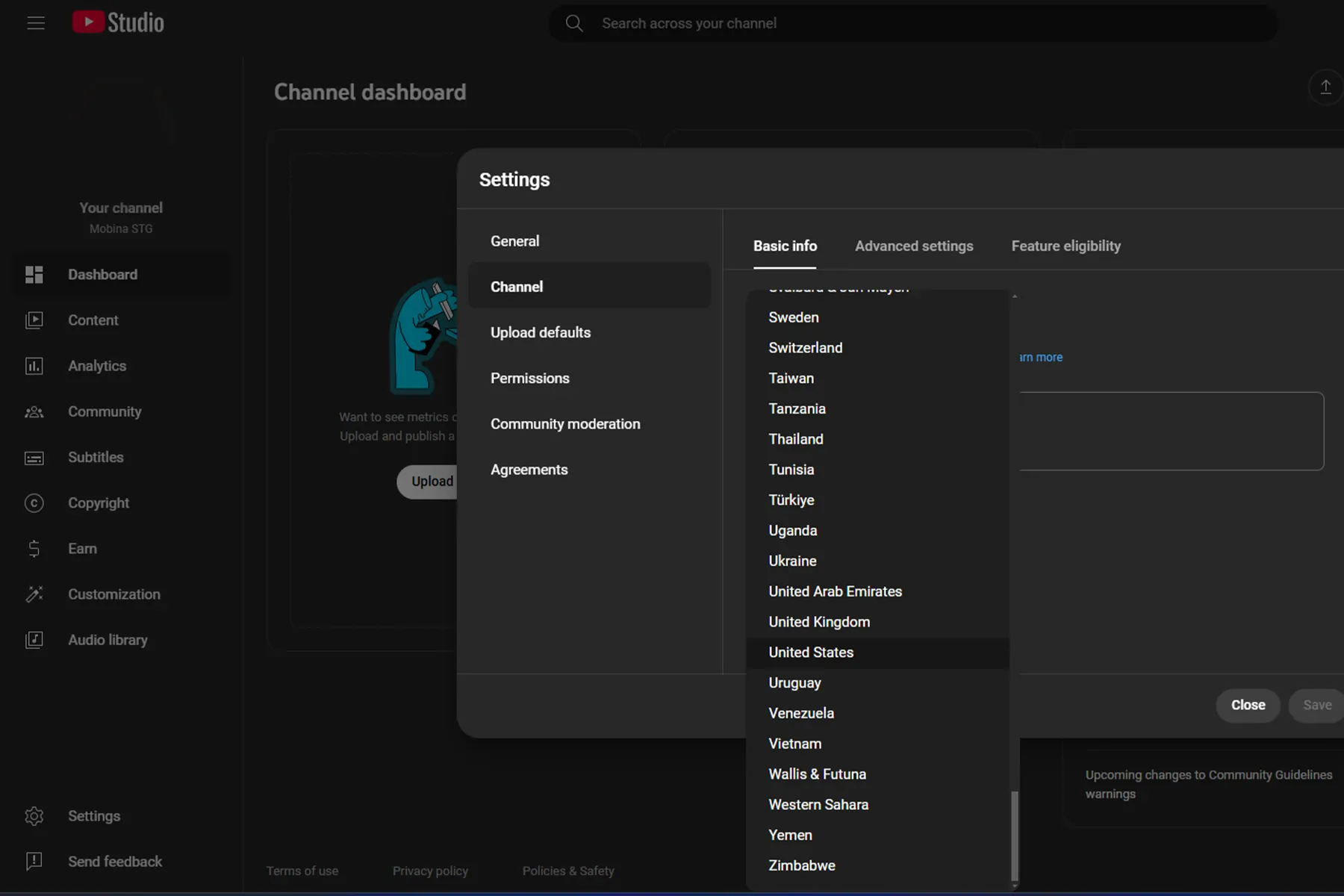1344x896 pixels.
Task: Click the Community people icon
Action: pos(34,412)
